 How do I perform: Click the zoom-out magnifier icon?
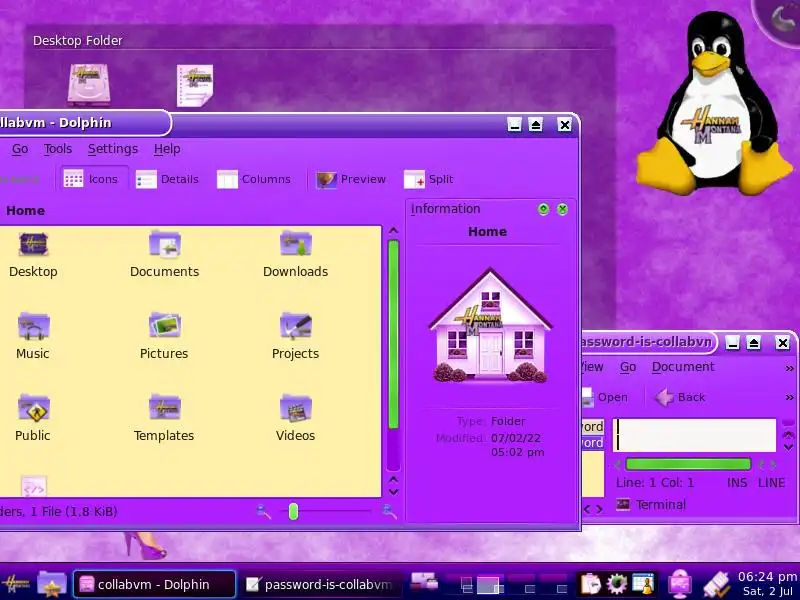[264, 511]
